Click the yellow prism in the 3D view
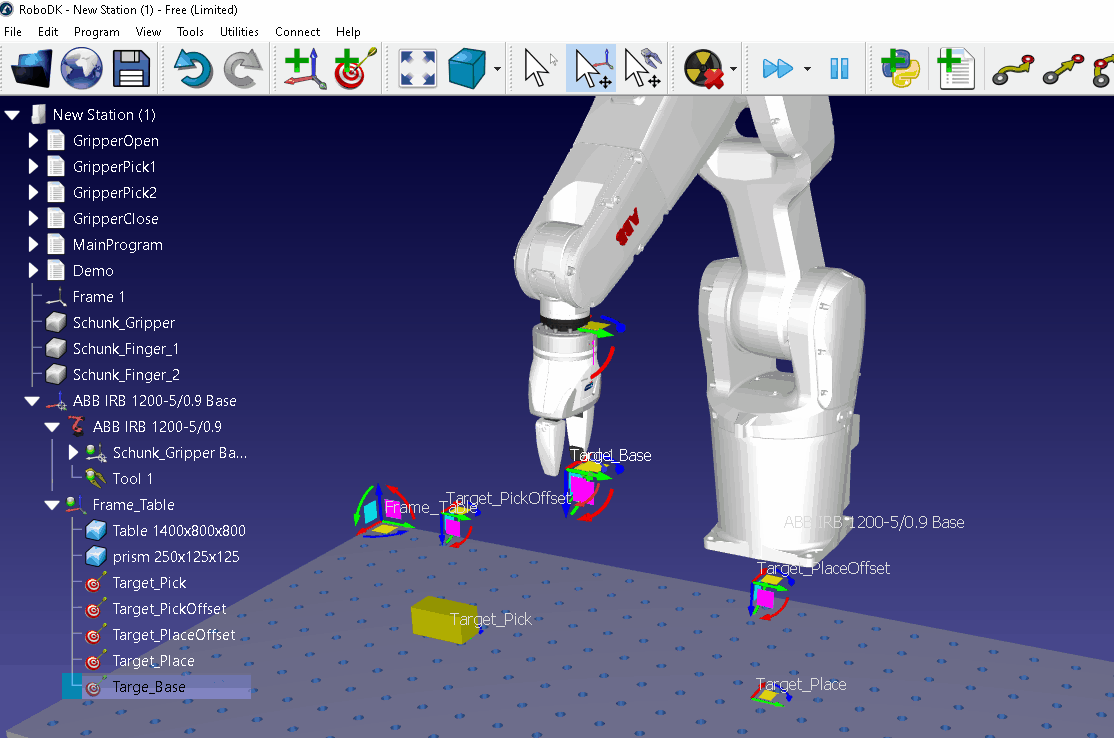This screenshot has width=1114, height=738. pyautogui.click(x=443, y=620)
